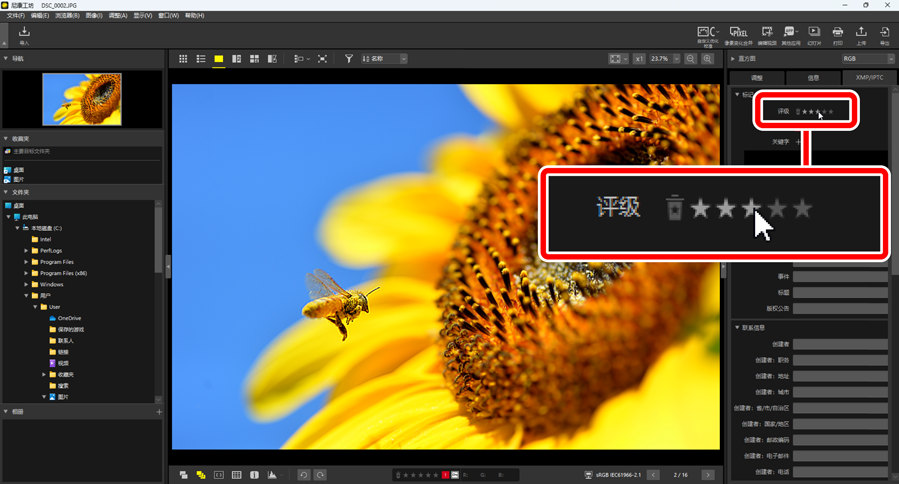Go to next image arrow button

[x=708, y=475]
